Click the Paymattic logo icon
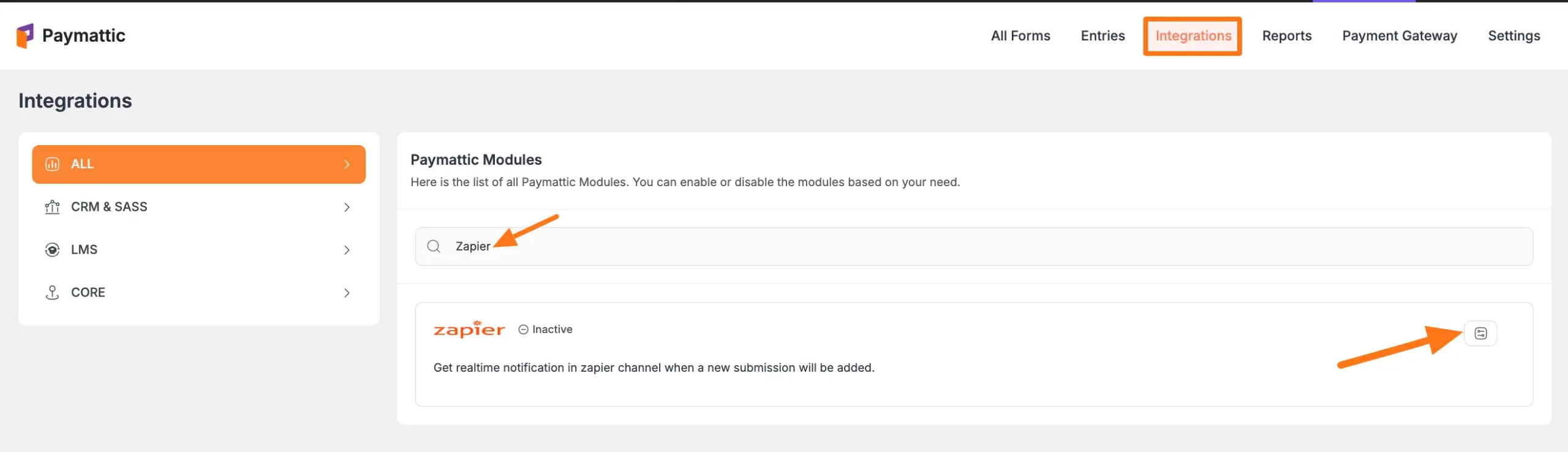This screenshot has width=1568, height=452. (25, 36)
